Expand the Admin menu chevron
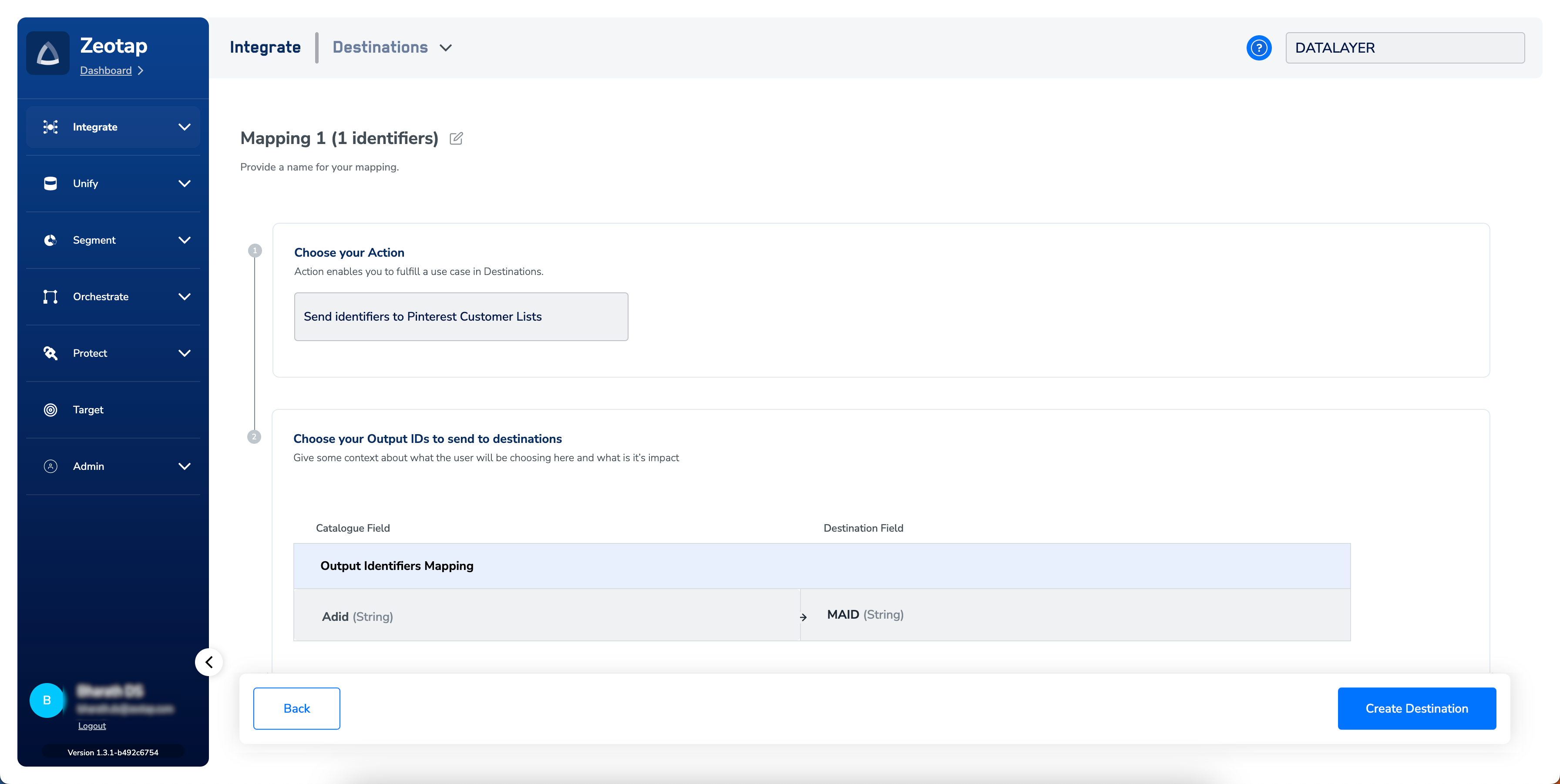This screenshot has height=784, width=1560. pos(184,466)
